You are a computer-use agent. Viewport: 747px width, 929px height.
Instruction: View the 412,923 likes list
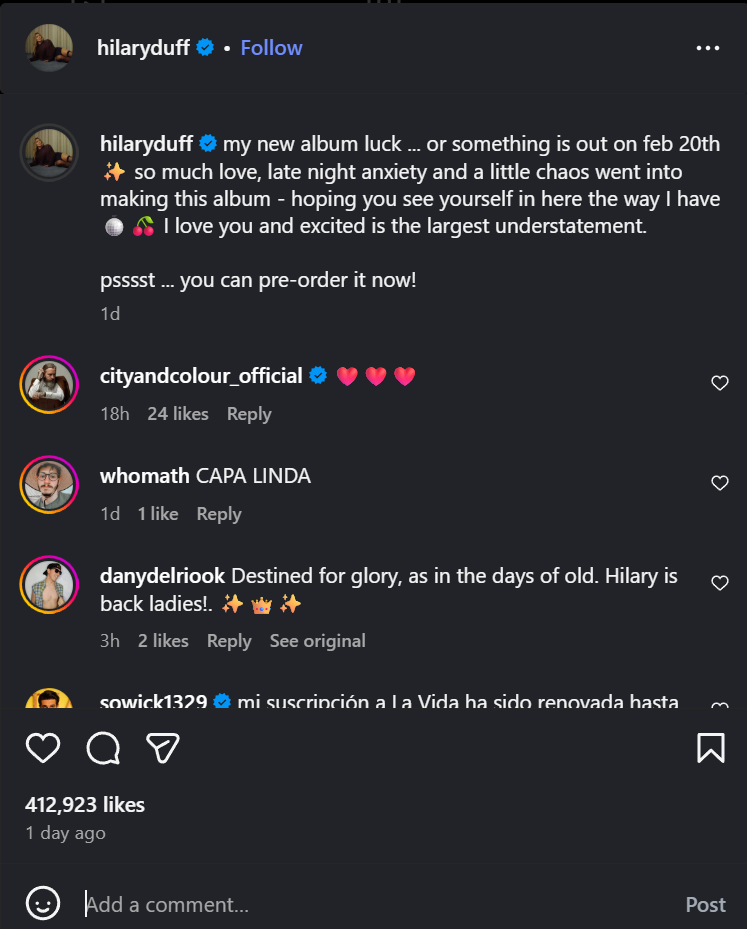[85, 804]
